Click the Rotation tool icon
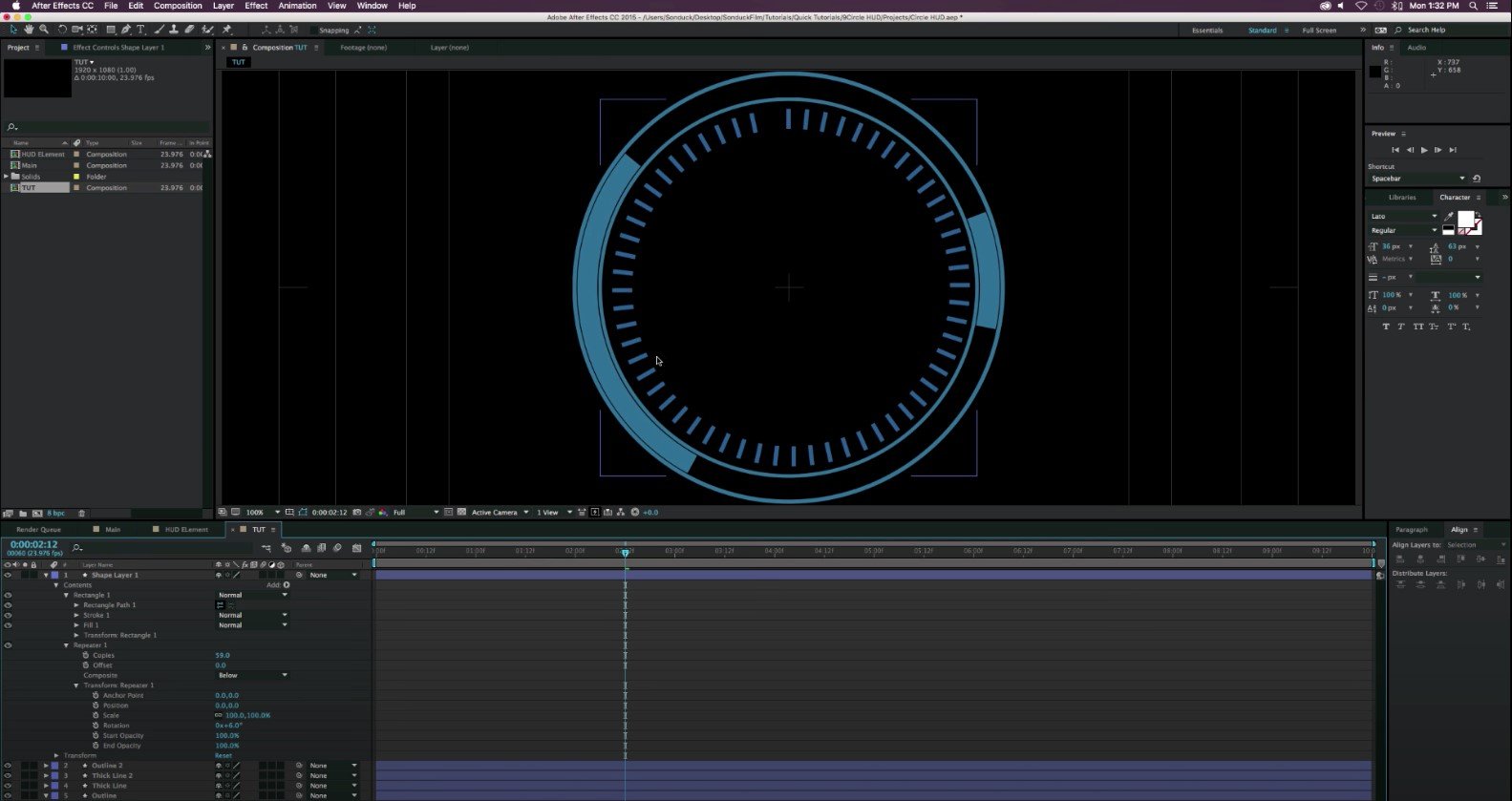This screenshot has width=1512, height=801. pos(62,30)
